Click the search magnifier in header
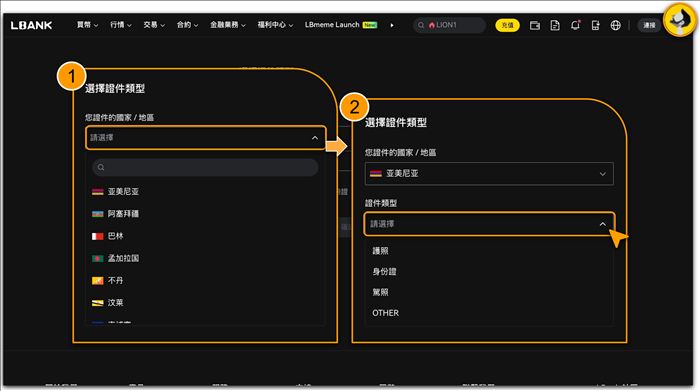The image size is (700, 391). pyautogui.click(x=421, y=25)
